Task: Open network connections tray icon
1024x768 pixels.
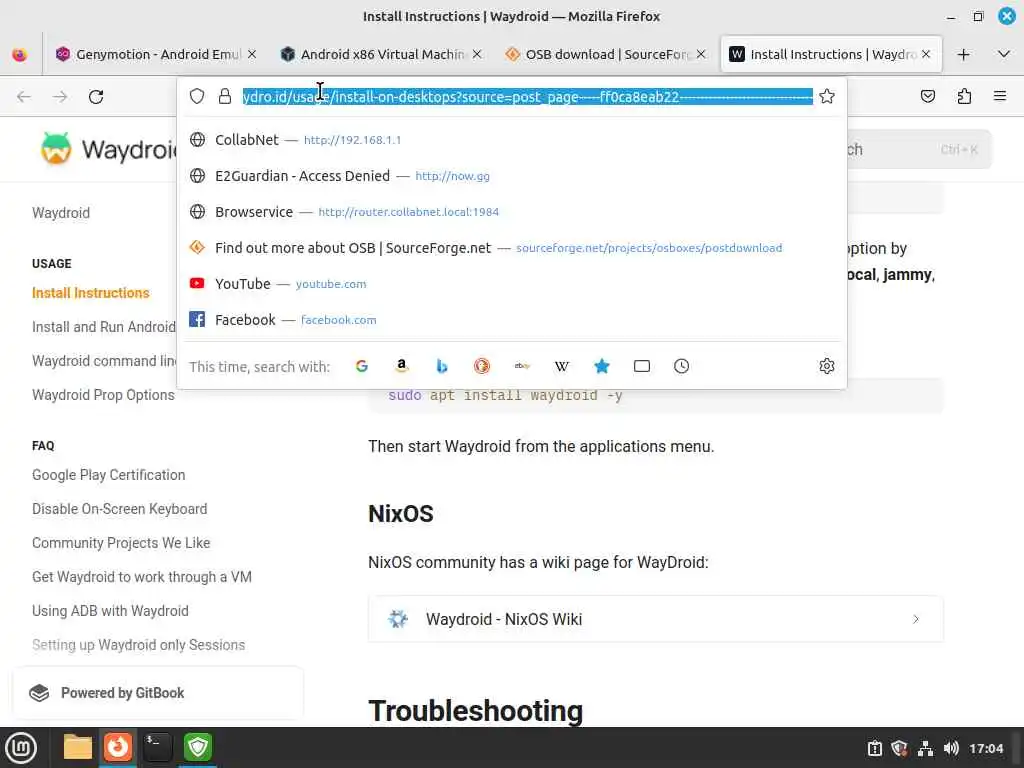Action: coord(925,748)
